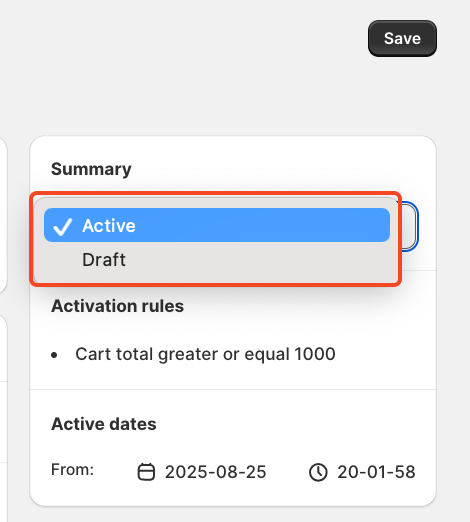Screen dimensions: 470x522
Task: Click the 1000 value in activation rule
Action: 315,354
